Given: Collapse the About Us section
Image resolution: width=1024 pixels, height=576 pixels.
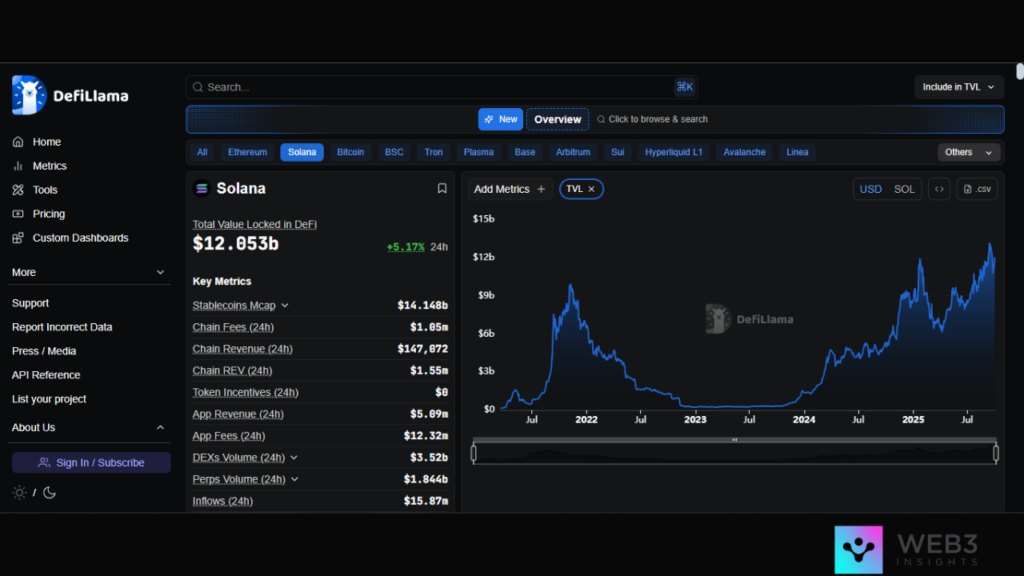Looking at the screenshot, I should 160,428.
